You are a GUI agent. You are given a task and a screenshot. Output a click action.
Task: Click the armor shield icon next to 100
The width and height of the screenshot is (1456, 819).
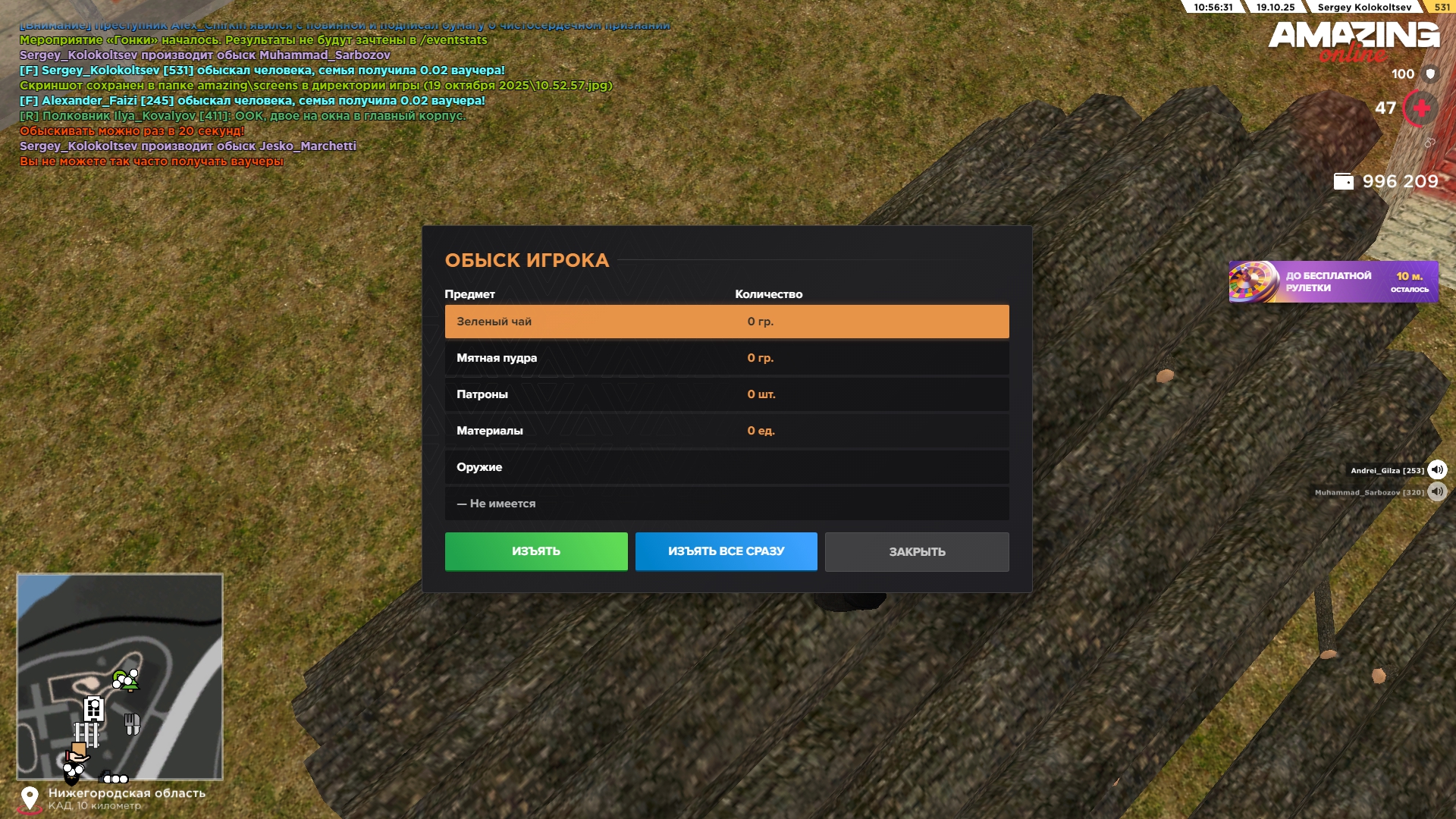coord(1430,74)
